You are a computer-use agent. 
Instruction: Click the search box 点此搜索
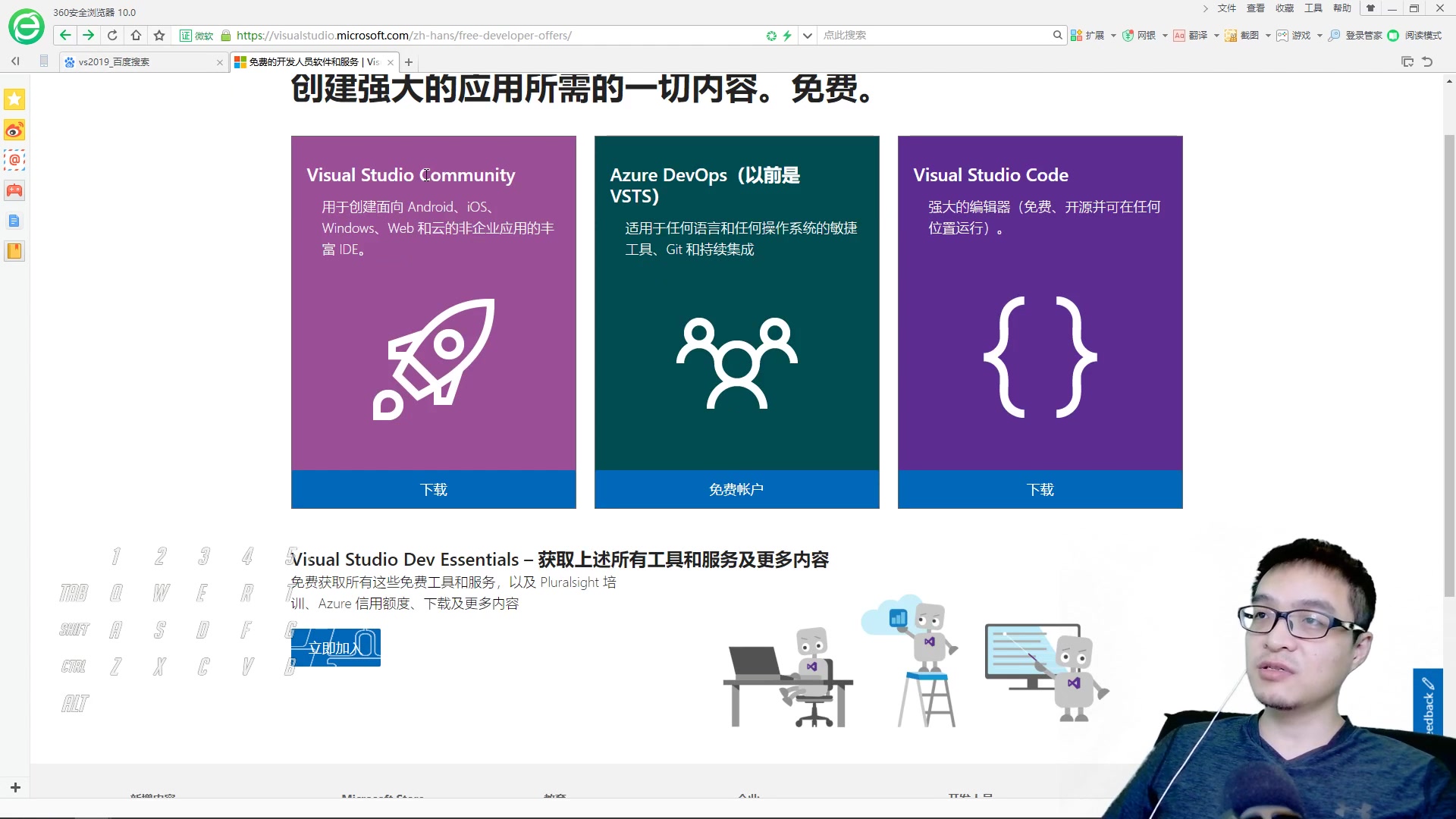click(934, 36)
